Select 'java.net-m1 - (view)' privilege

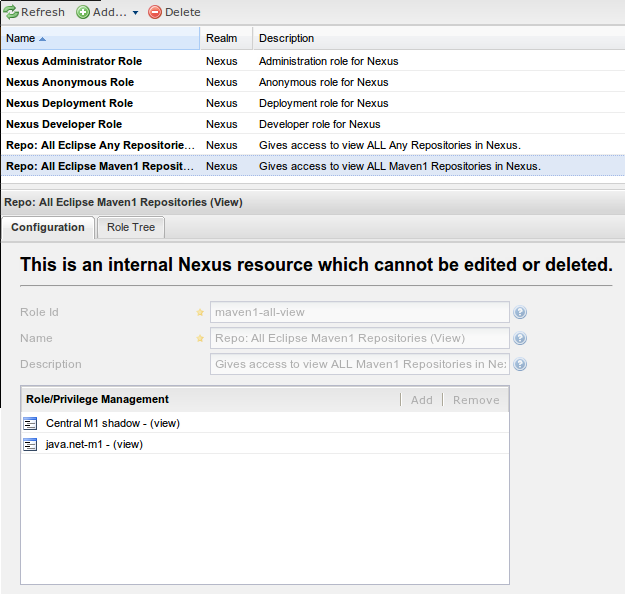(x=265, y=444)
